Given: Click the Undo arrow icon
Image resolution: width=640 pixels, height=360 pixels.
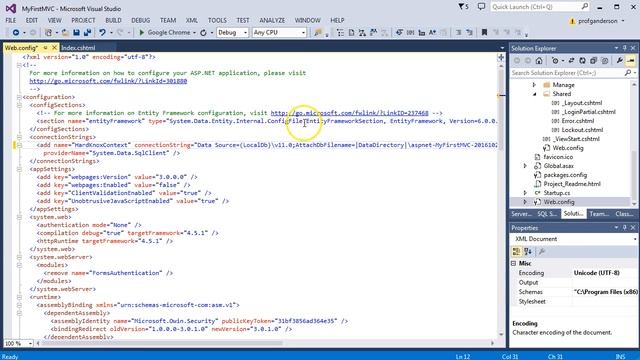Looking at the screenshot, I should pyautogui.click(x=102, y=32).
